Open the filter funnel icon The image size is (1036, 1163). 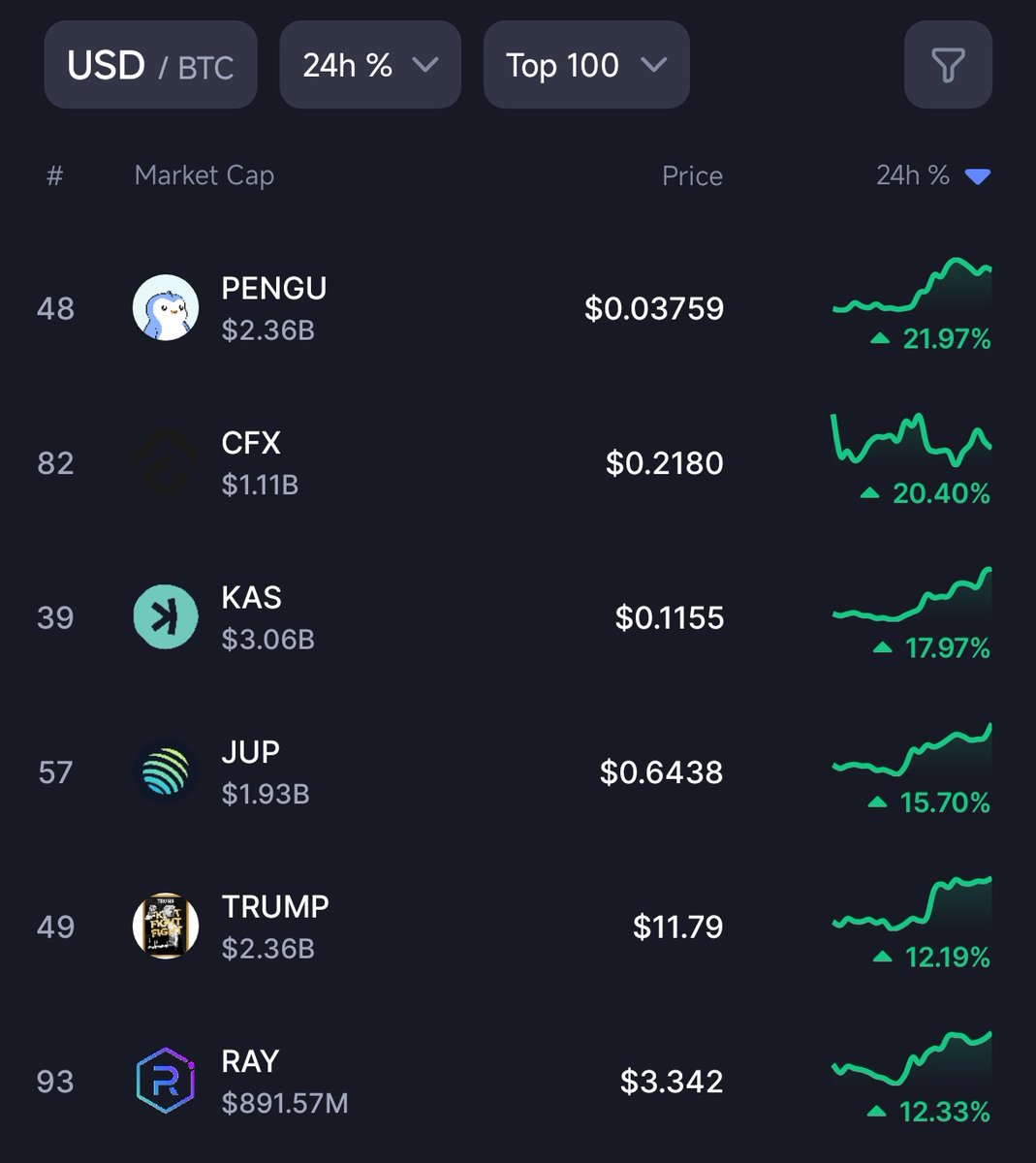coord(947,66)
